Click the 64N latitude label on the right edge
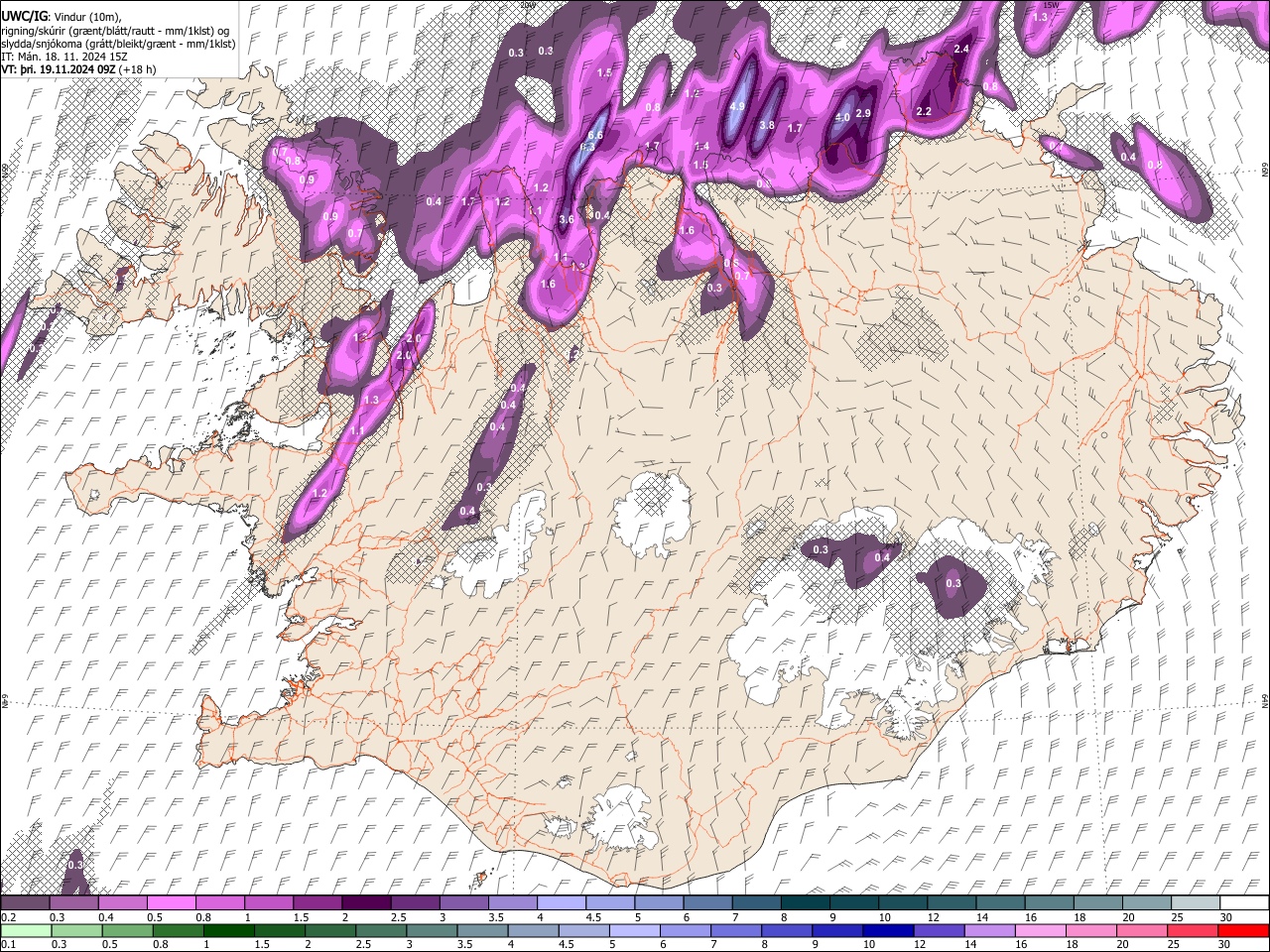Image resolution: width=1270 pixels, height=952 pixels. click(x=1265, y=700)
